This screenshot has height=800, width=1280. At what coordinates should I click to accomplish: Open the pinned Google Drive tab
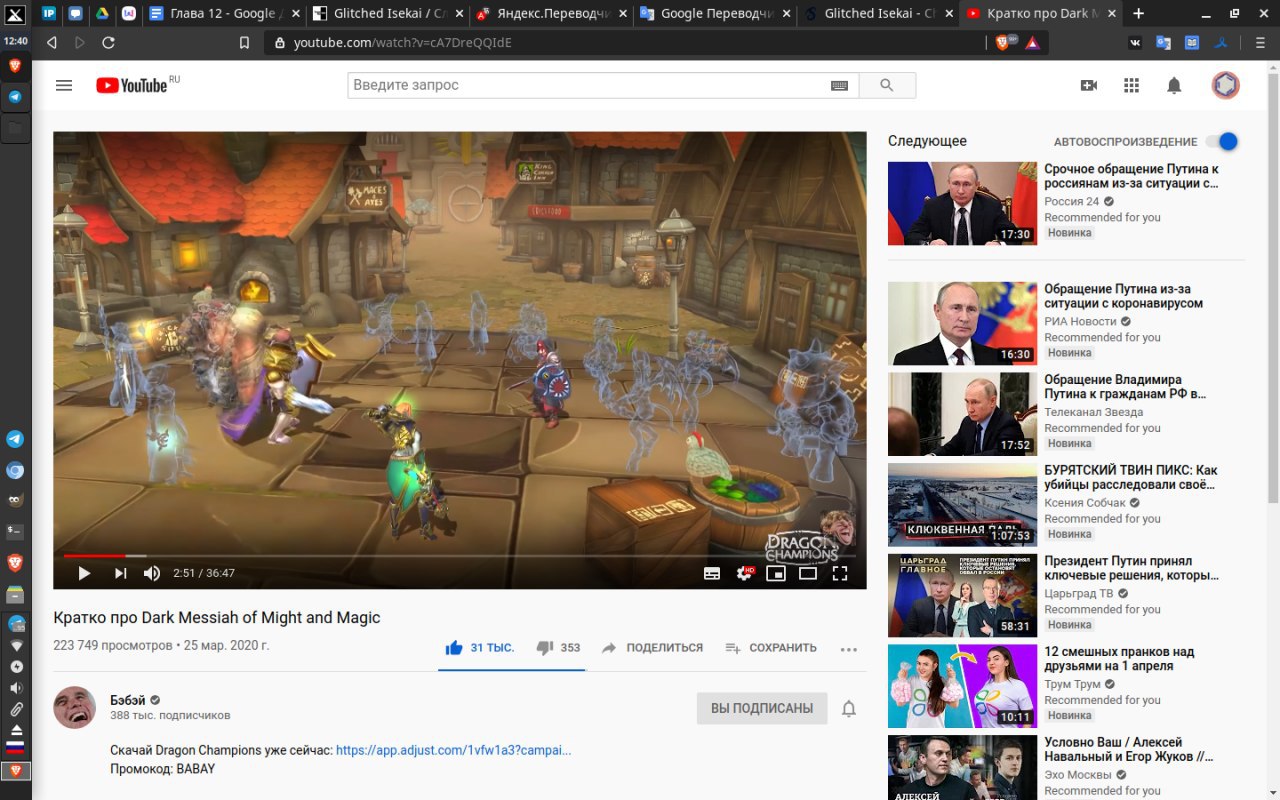pos(102,14)
